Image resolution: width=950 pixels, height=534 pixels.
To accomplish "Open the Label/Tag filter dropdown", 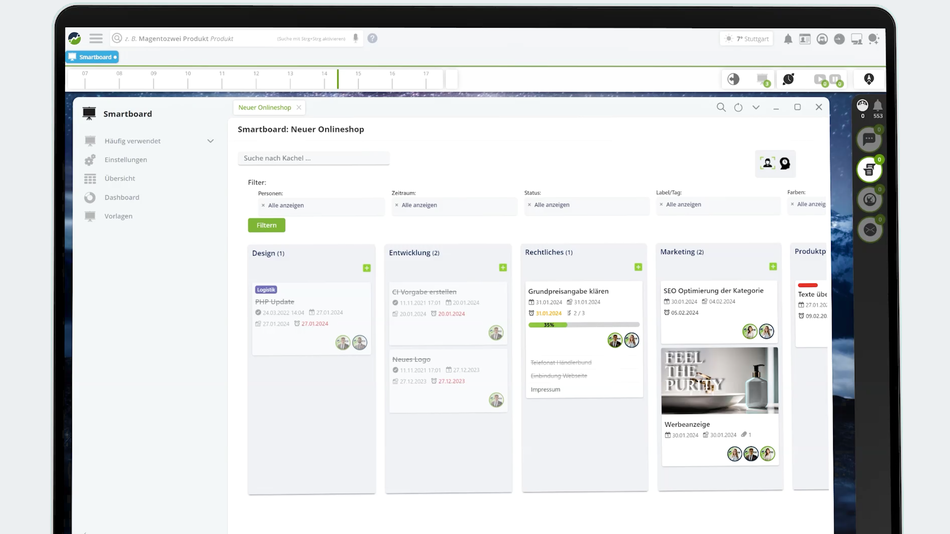I will pyautogui.click(x=718, y=204).
